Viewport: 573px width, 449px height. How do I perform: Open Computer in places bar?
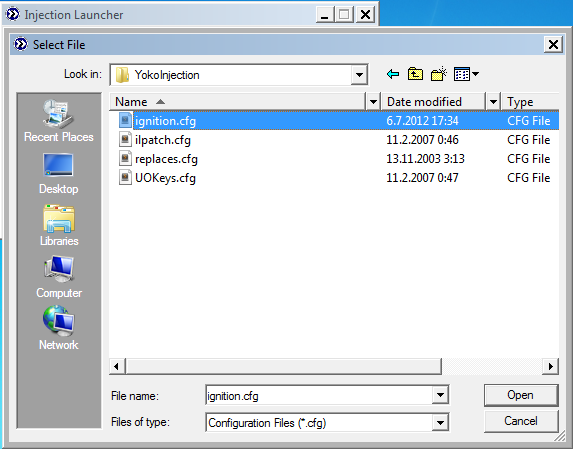pyautogui.click(x=59, y=277)
